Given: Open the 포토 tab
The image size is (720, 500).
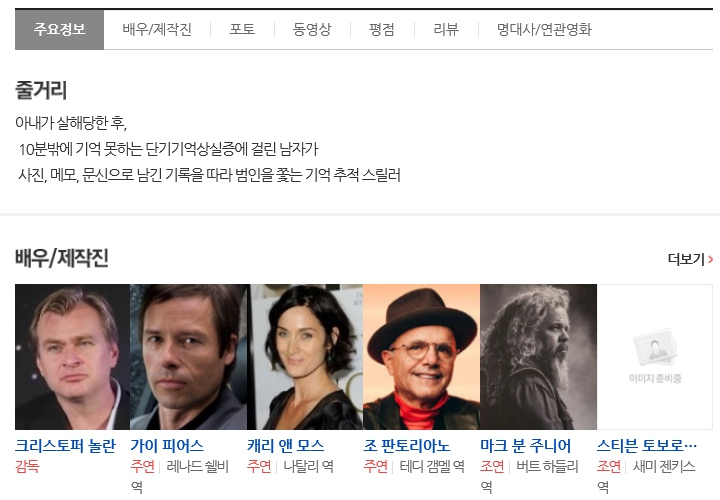Looking at the screenshot, I should pyautogui.click(x=242, y=30).
